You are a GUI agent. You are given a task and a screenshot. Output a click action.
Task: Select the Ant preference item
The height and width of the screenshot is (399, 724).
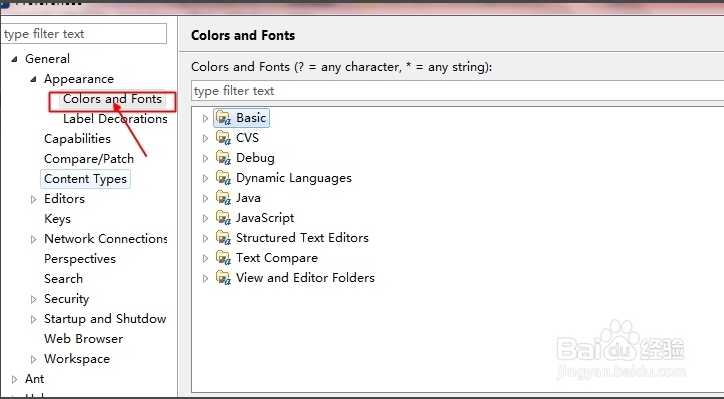coord(35,379)
